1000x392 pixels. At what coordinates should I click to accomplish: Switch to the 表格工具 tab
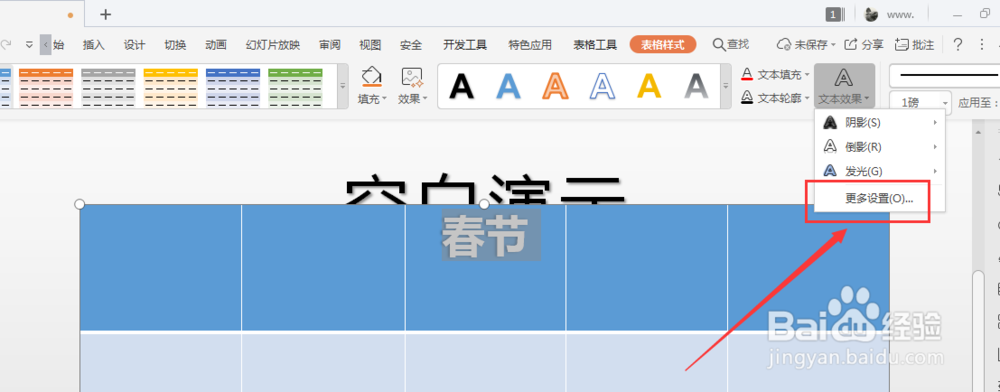595,45
